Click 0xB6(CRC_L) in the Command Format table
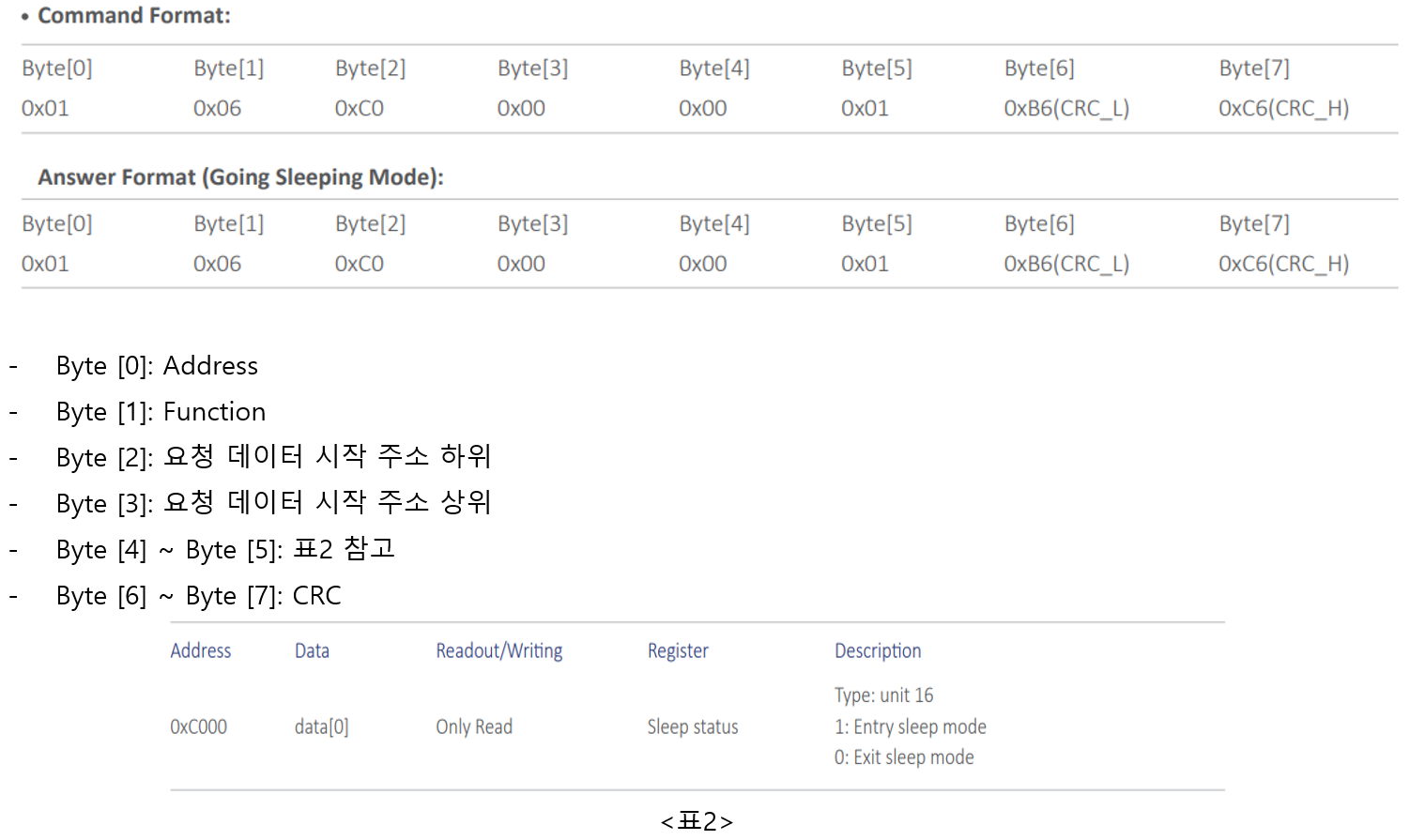 pyautogui.click(x=1066, y=109)
